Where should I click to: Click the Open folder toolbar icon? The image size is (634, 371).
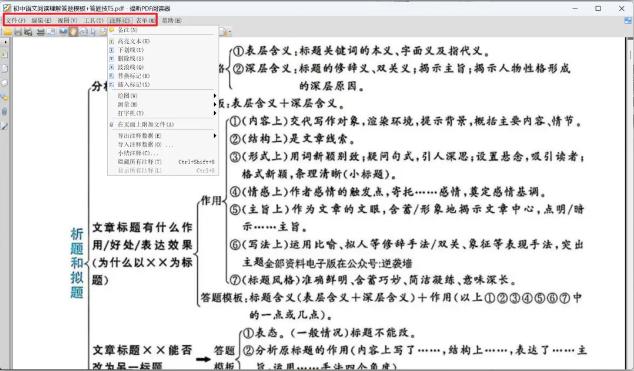[7, 32]
